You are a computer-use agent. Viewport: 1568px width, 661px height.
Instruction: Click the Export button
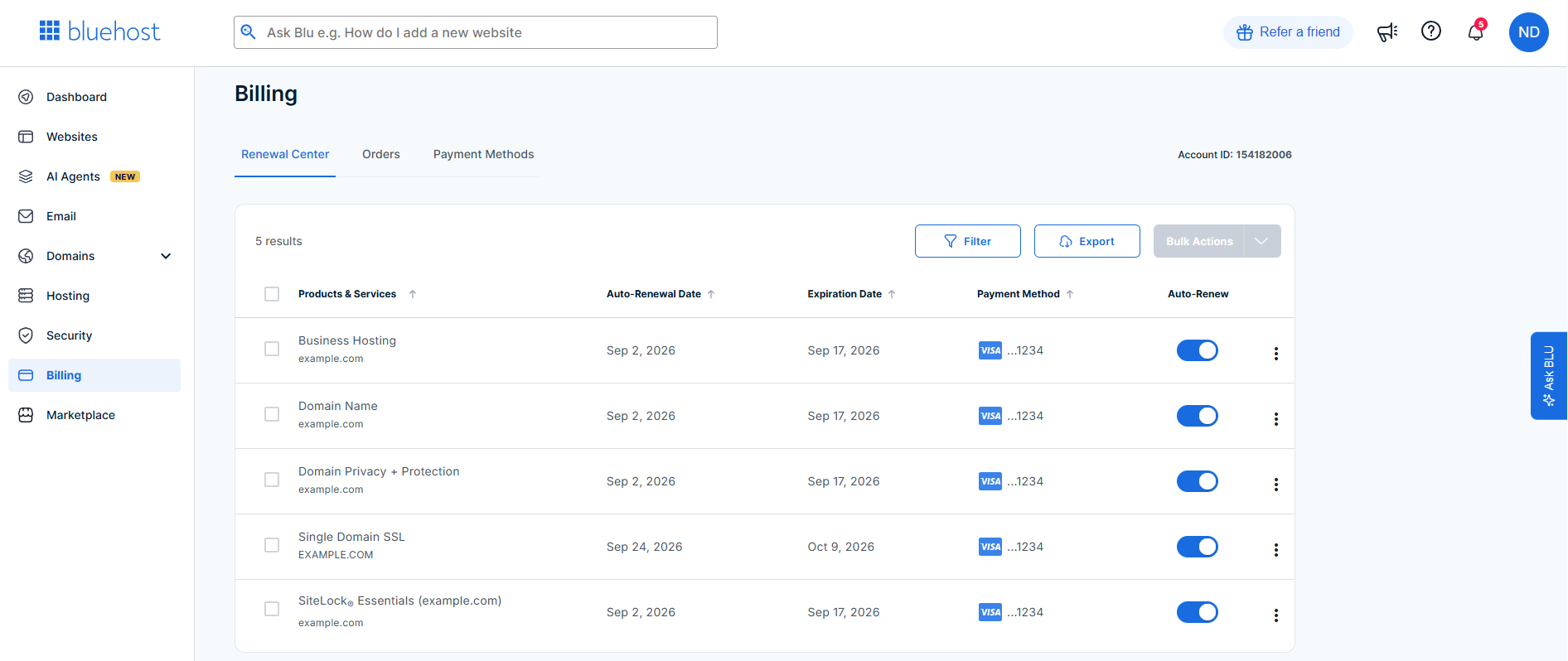pyautogui.click(x=1087, y=241)
